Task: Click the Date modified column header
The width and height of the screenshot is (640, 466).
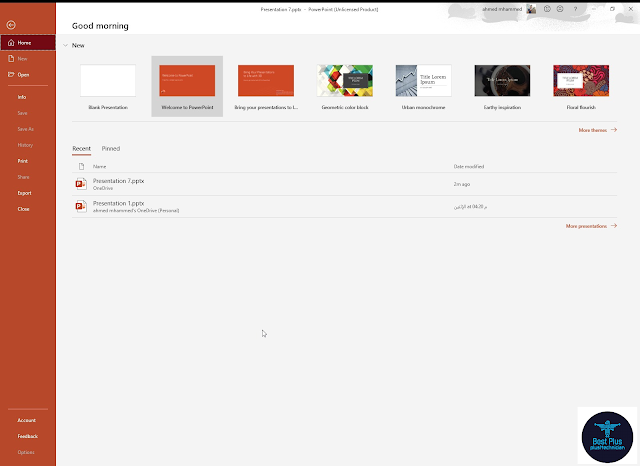Action: click(x=469, y=166)
